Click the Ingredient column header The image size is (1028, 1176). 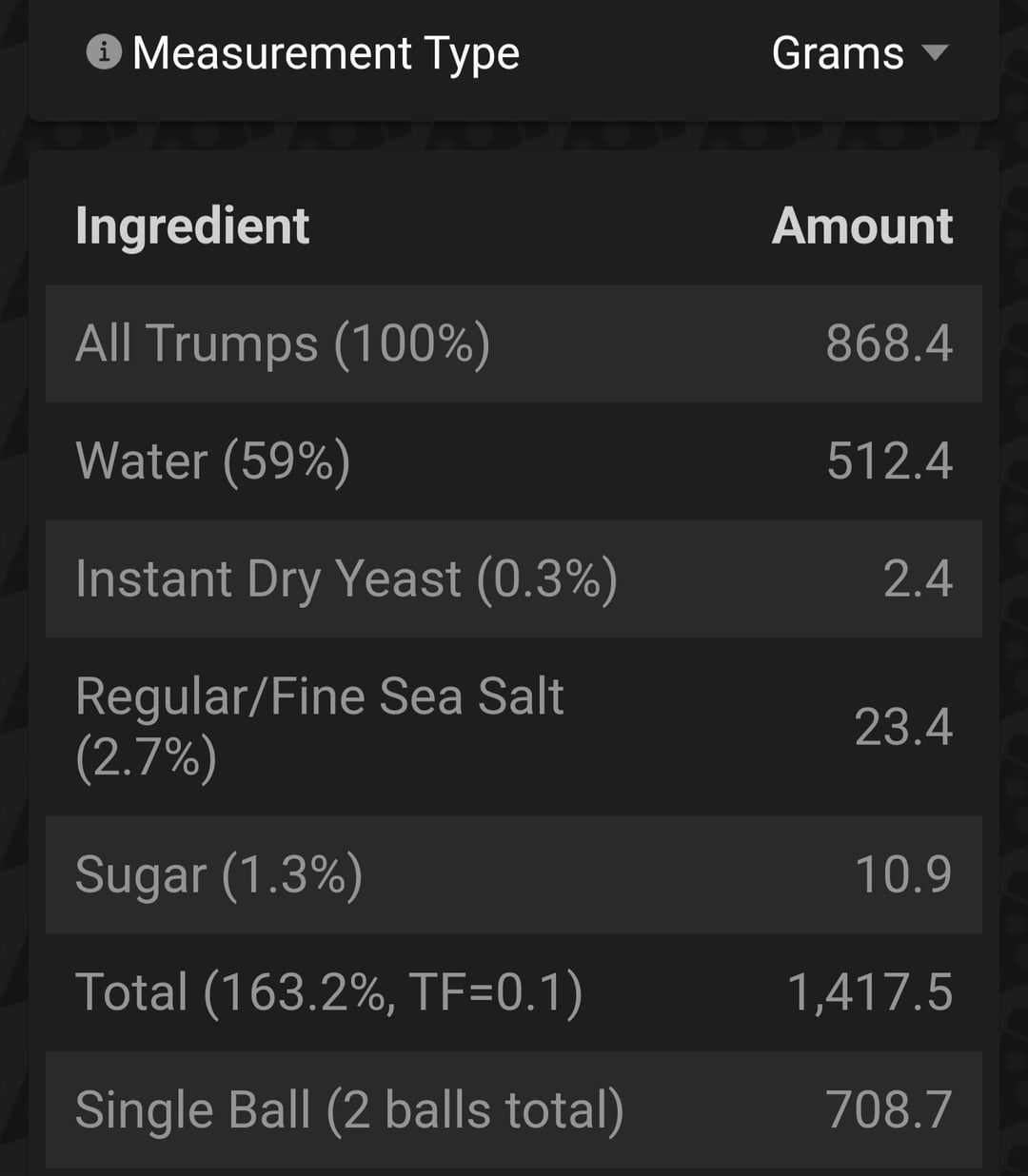[192, 226]
